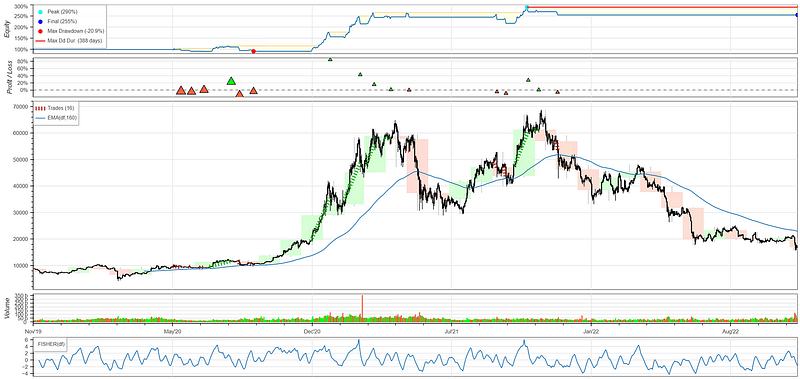
Task: Toggle the Max Dd Dur. (388 days) legend entry
Action: tap(69, 40)
